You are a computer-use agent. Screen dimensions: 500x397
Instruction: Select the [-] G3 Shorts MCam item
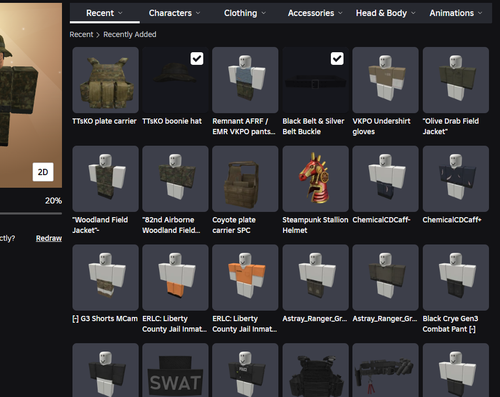tap(105, 277)
